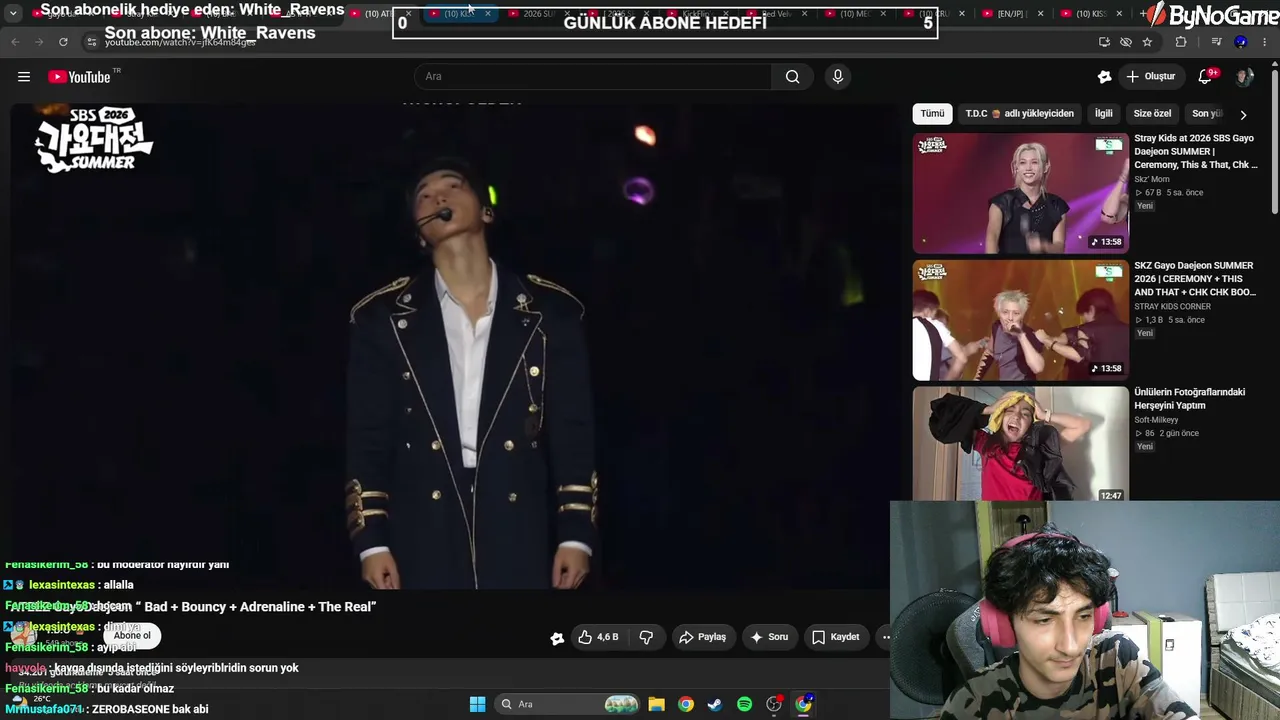The image size is (1280, 720).
Task: Open OBS Studio from the taskbar
Action: [774, 704]
